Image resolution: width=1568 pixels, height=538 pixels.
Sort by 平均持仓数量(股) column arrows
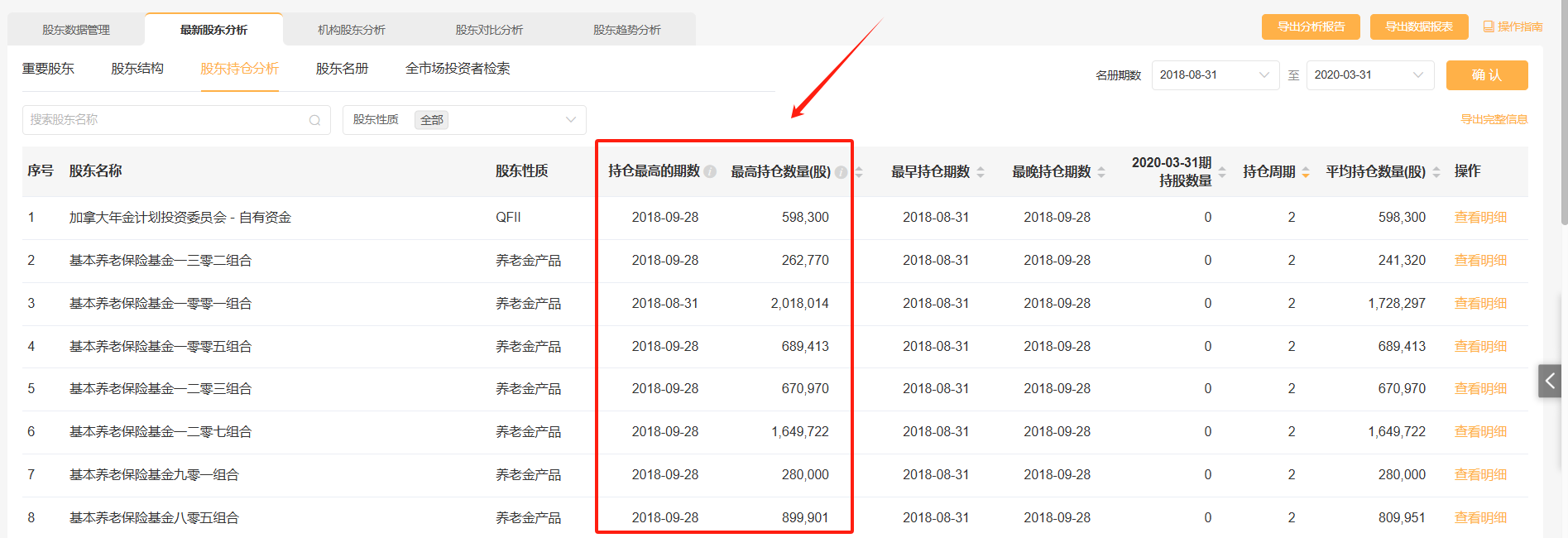coord(1436,172)
